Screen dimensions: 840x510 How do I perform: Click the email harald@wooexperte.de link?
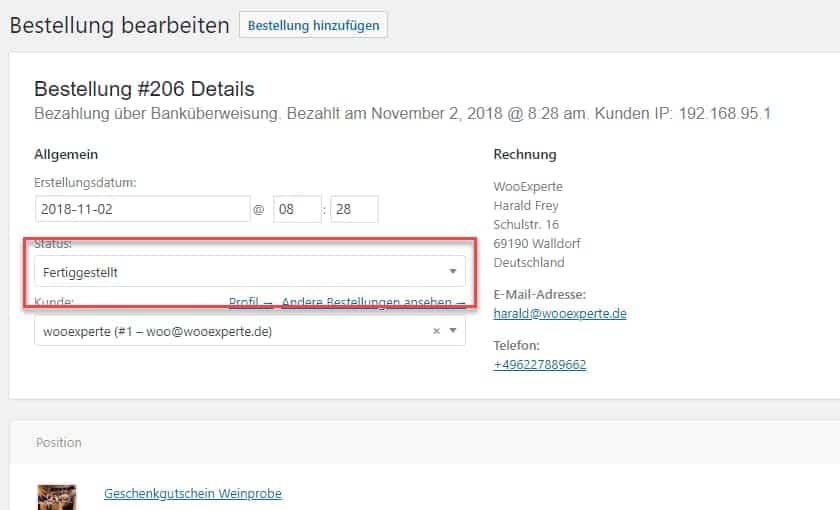[560, 313]
